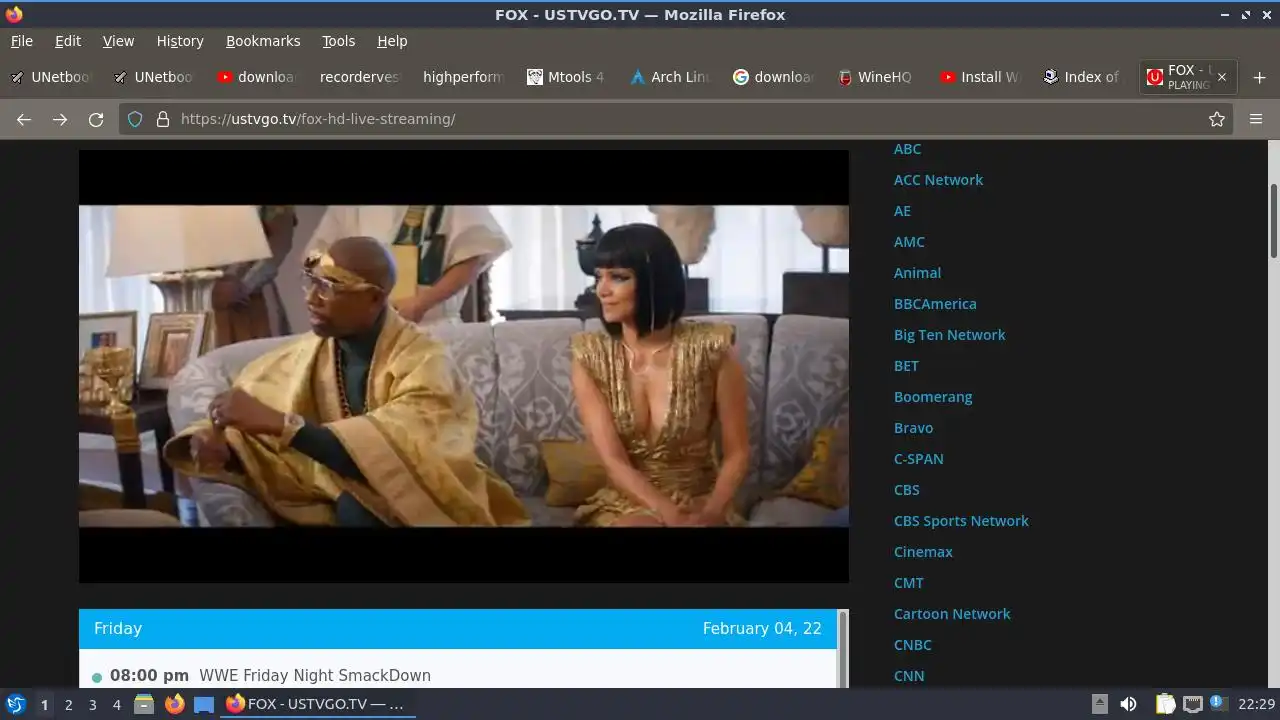
Task: Switch to the YouTube download tab
Action: [x=258, y=77]
